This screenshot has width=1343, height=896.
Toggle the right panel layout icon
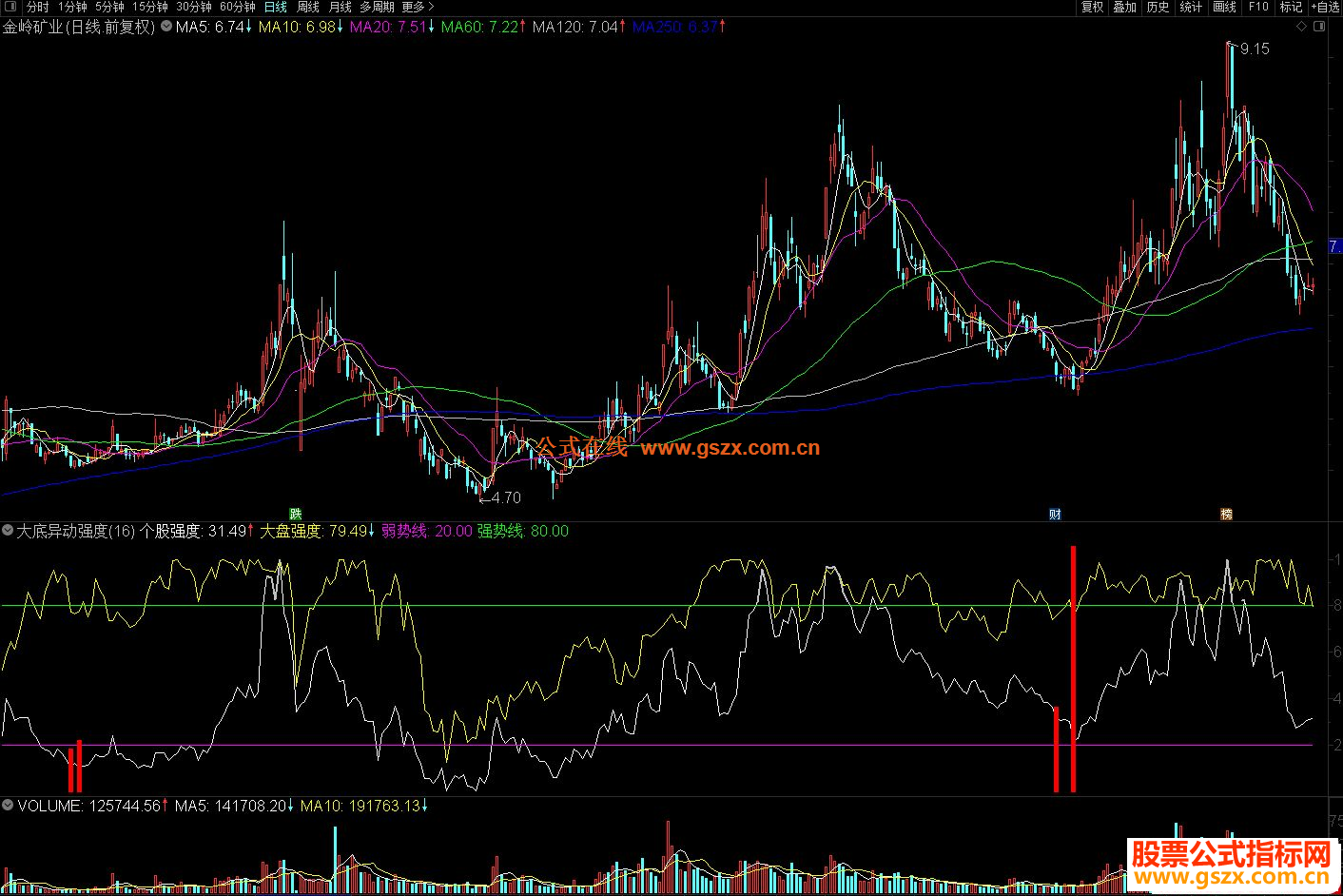1320,27
